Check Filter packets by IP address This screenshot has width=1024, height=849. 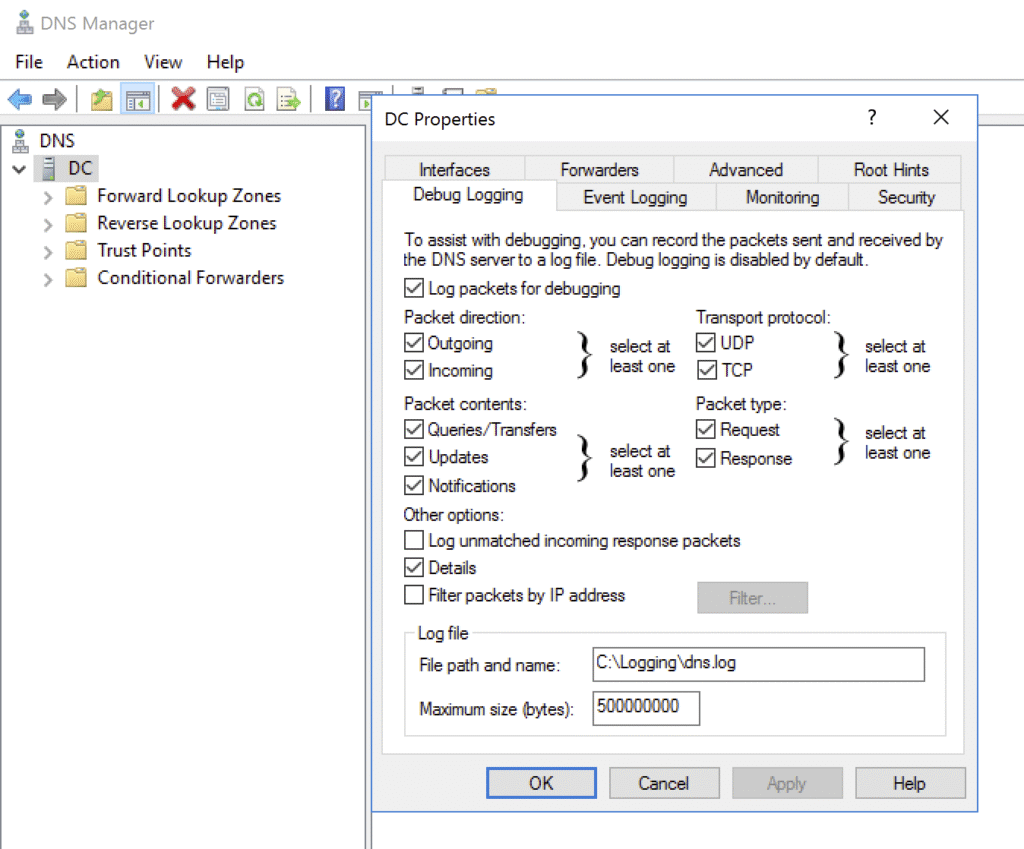click(x=414, y=596)
